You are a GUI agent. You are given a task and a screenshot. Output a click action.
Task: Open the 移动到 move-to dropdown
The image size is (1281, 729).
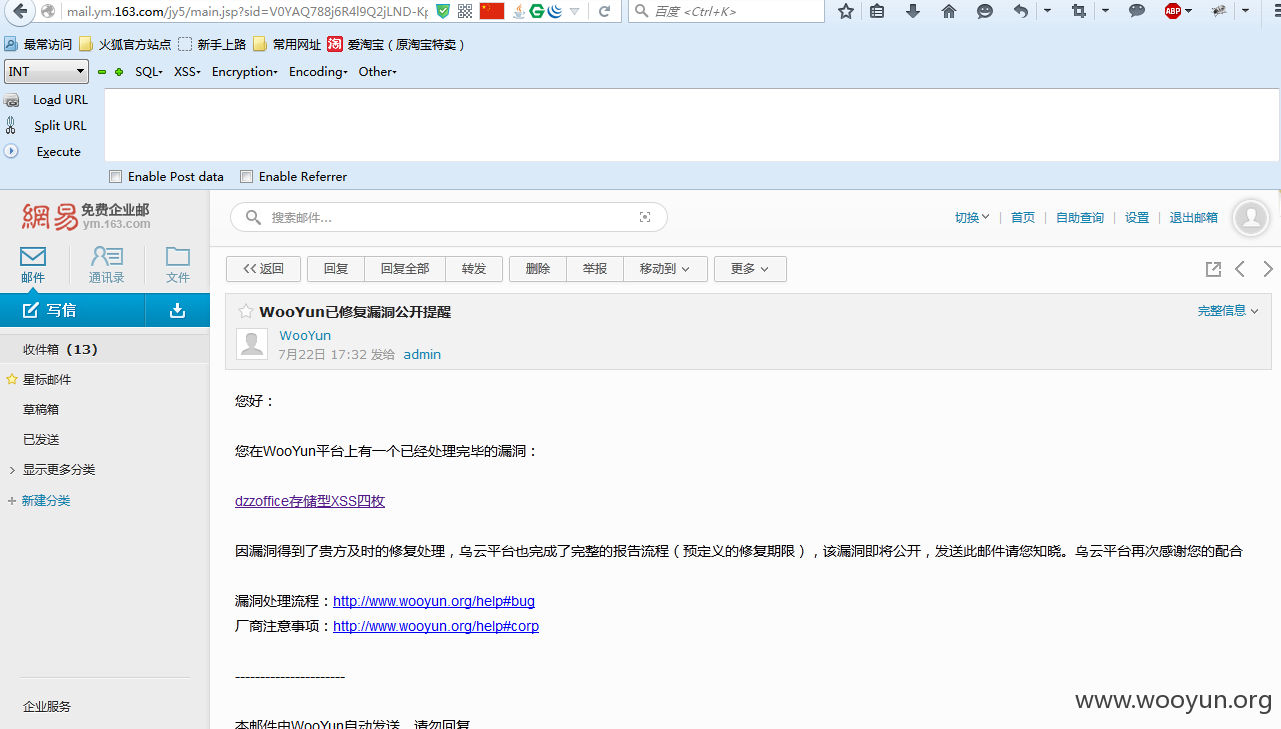[665, 269]
